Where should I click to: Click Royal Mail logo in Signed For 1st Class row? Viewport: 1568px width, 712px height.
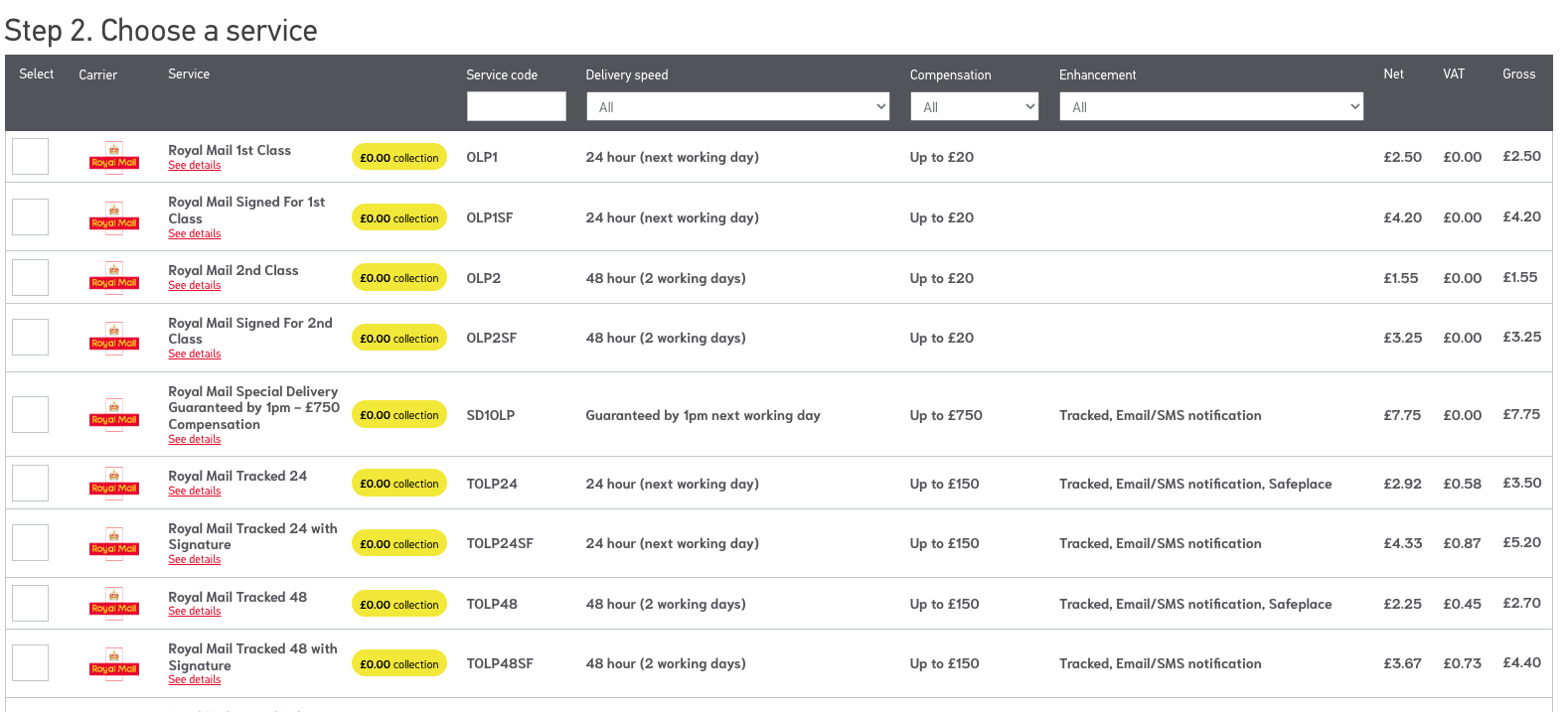tap(114, 217)
